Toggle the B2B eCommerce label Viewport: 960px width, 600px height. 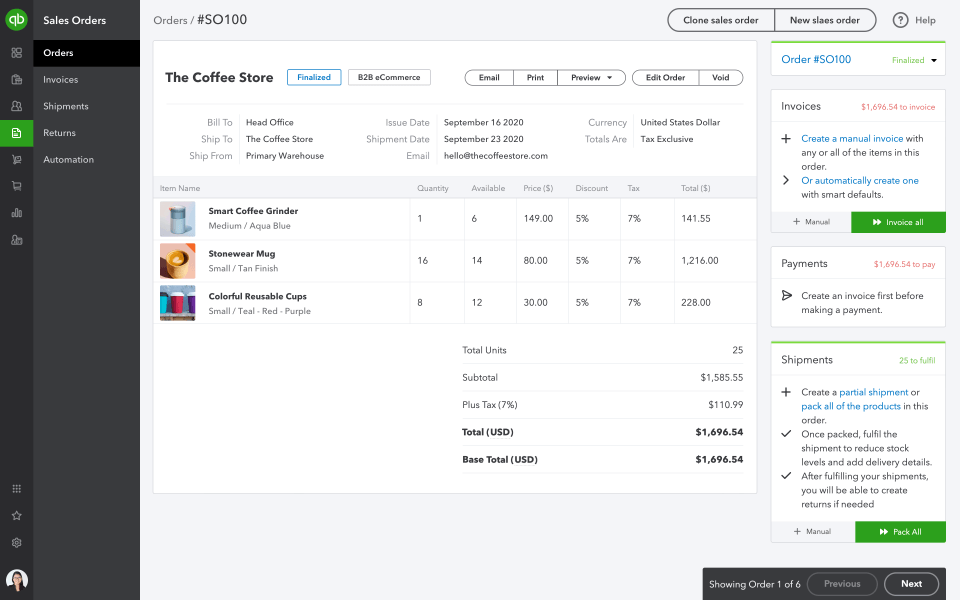tap(391, 77)
